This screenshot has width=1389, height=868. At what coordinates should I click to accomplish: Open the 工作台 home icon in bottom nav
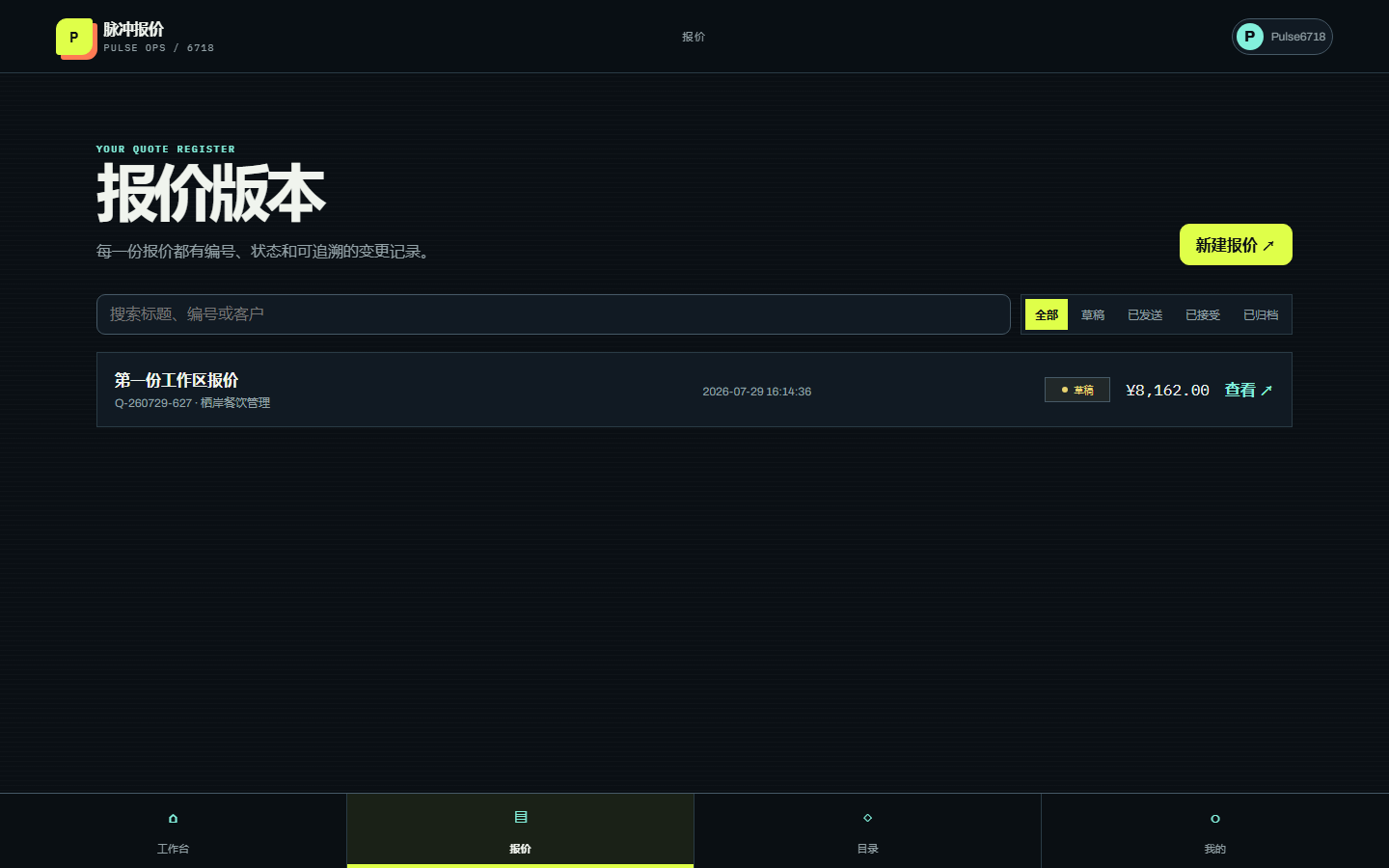[174, 818]
